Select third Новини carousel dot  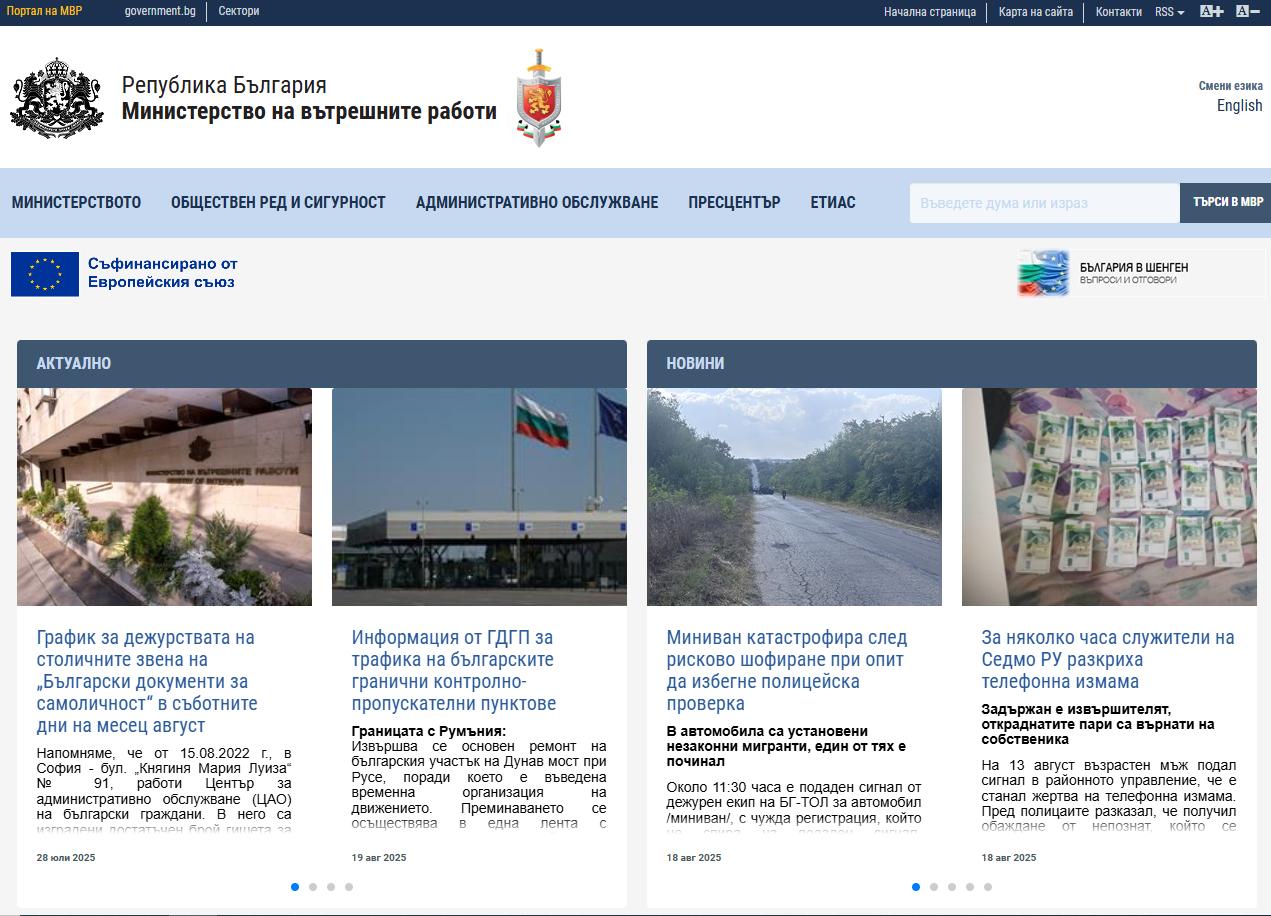(x=952, y=887)
